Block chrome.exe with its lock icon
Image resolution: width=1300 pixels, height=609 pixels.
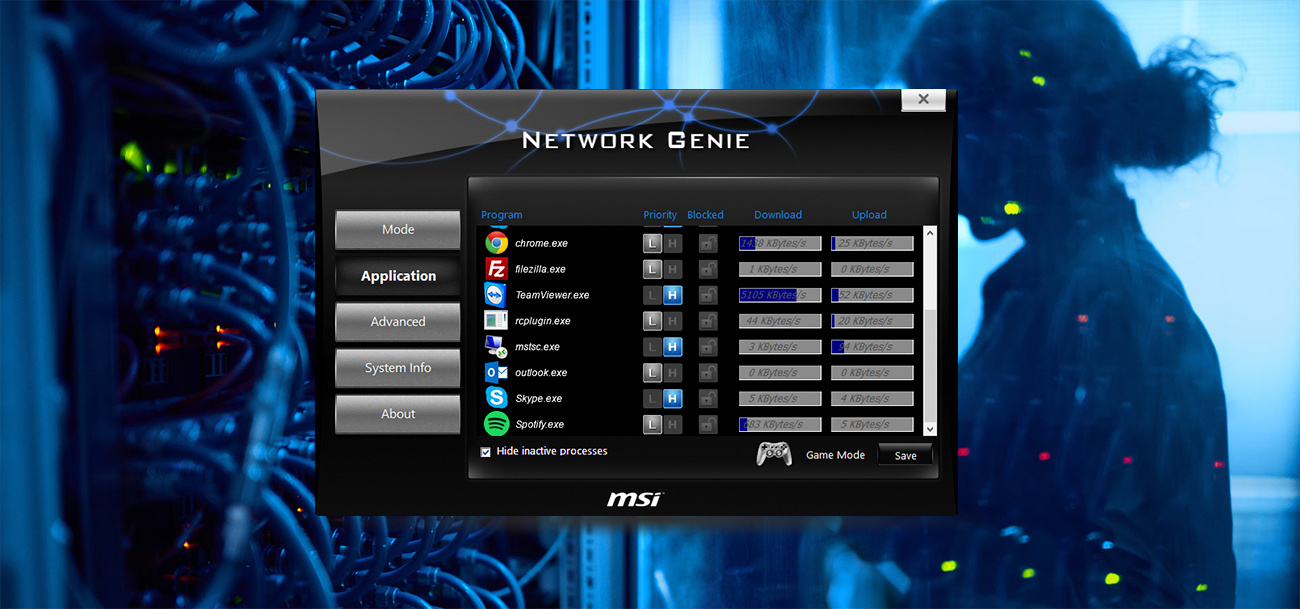[x=708, y=243]
